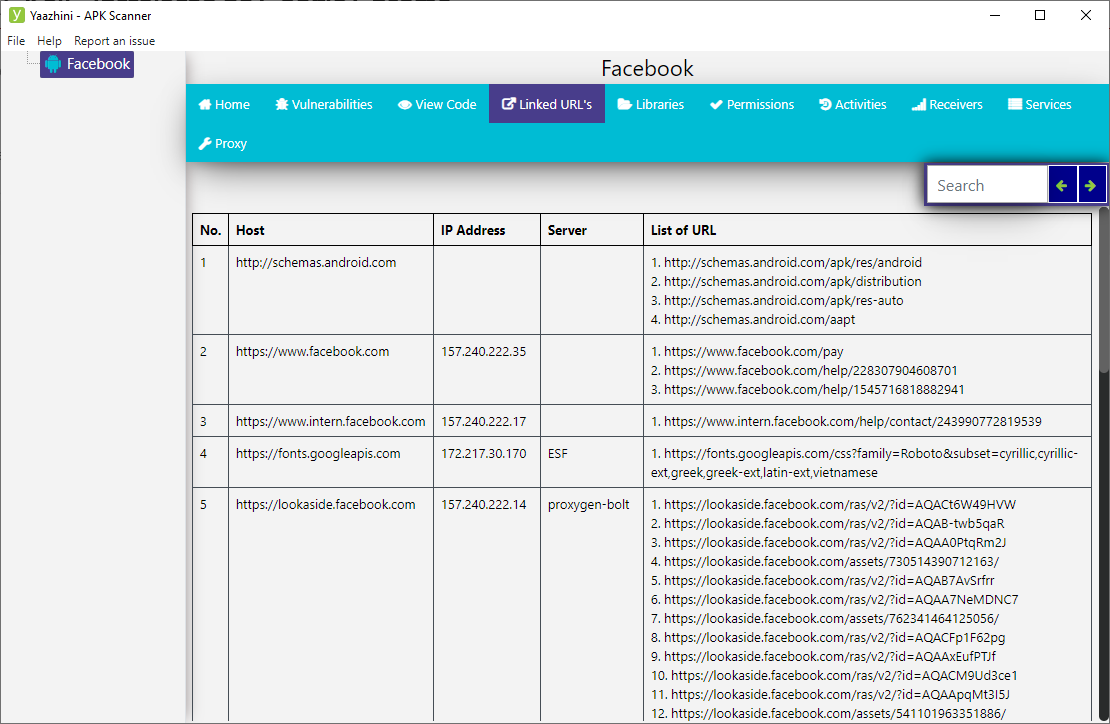1110x724 pixels.
Task: Open the Help menu
Action: tap(50, 41)
